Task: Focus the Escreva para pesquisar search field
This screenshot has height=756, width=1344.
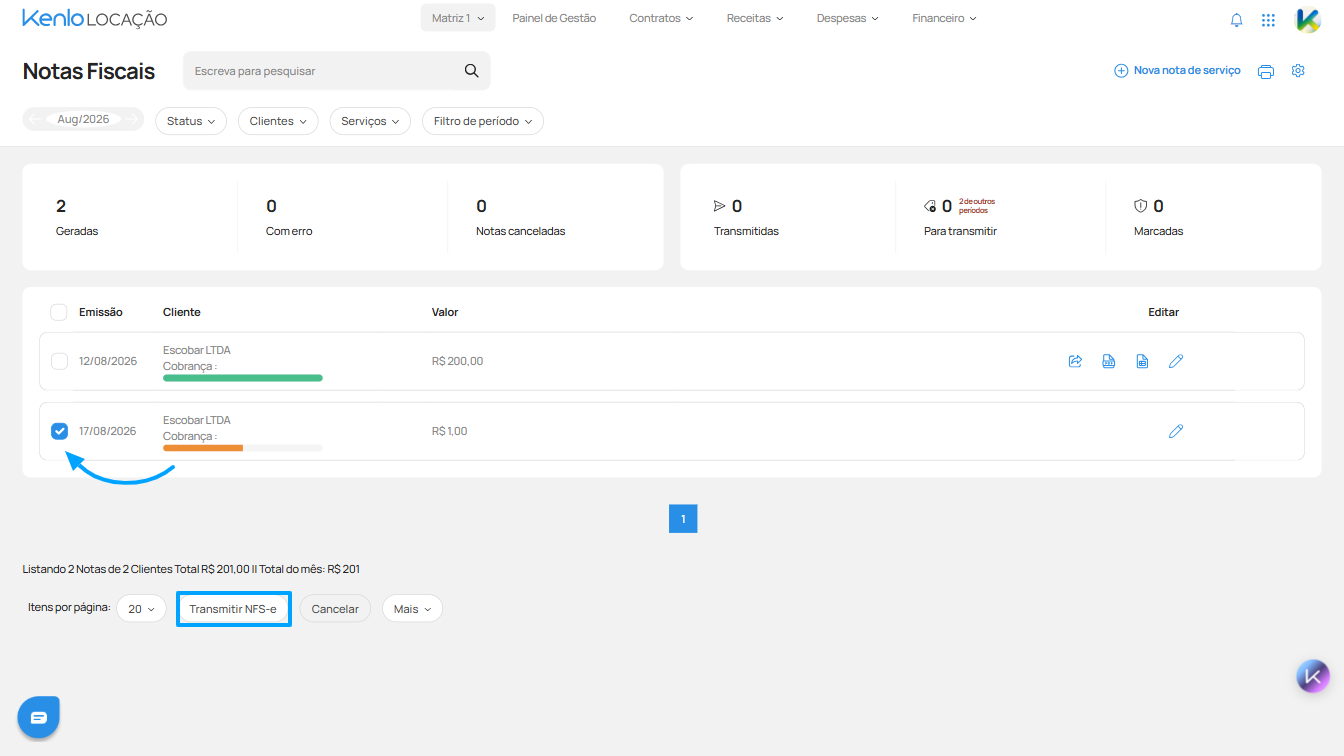Action: [337, 71]
